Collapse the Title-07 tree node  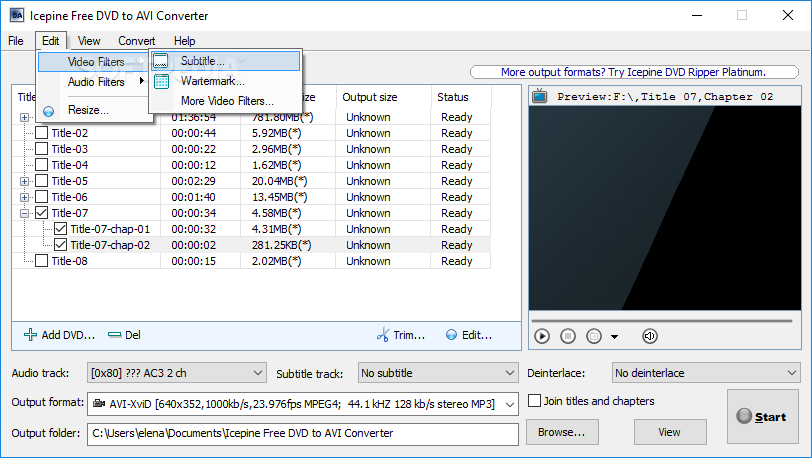tap(24, 213)
